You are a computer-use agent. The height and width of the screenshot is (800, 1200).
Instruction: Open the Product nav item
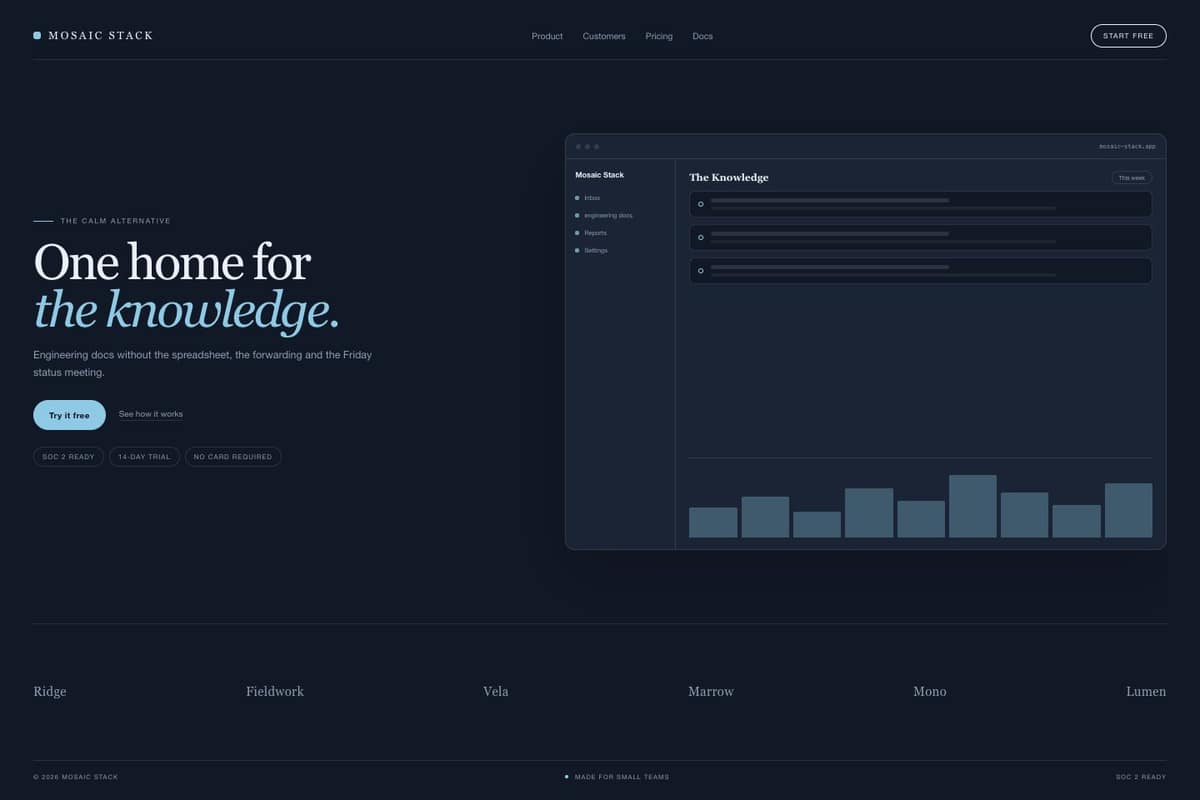[x=547, y=36]
